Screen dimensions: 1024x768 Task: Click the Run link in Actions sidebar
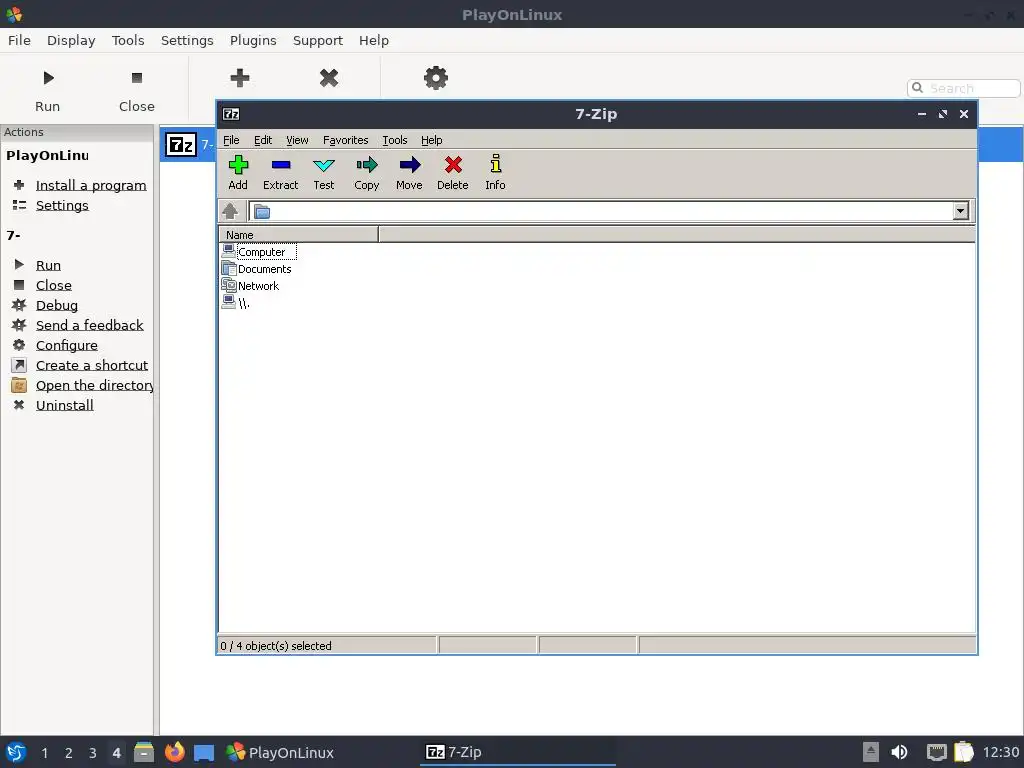[x=48, y=265]
